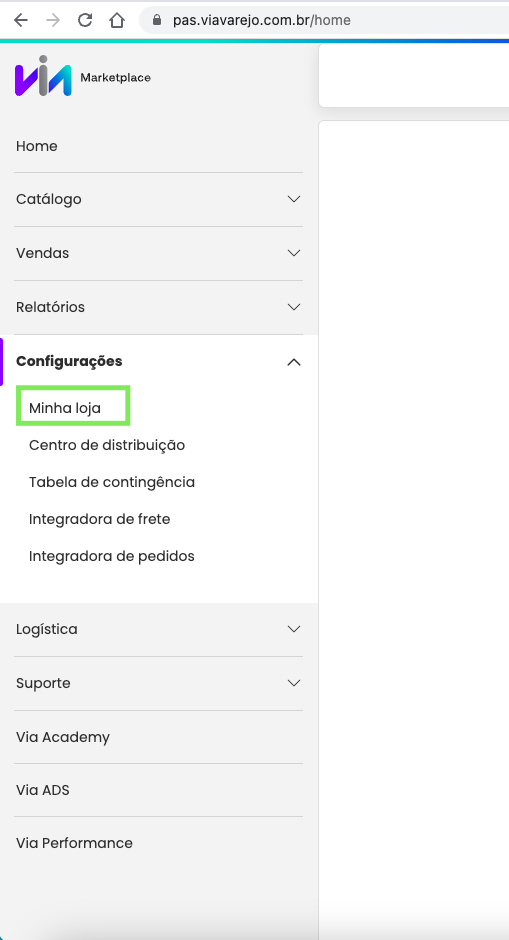Click the browser forward arrow

tap(53, 20)
